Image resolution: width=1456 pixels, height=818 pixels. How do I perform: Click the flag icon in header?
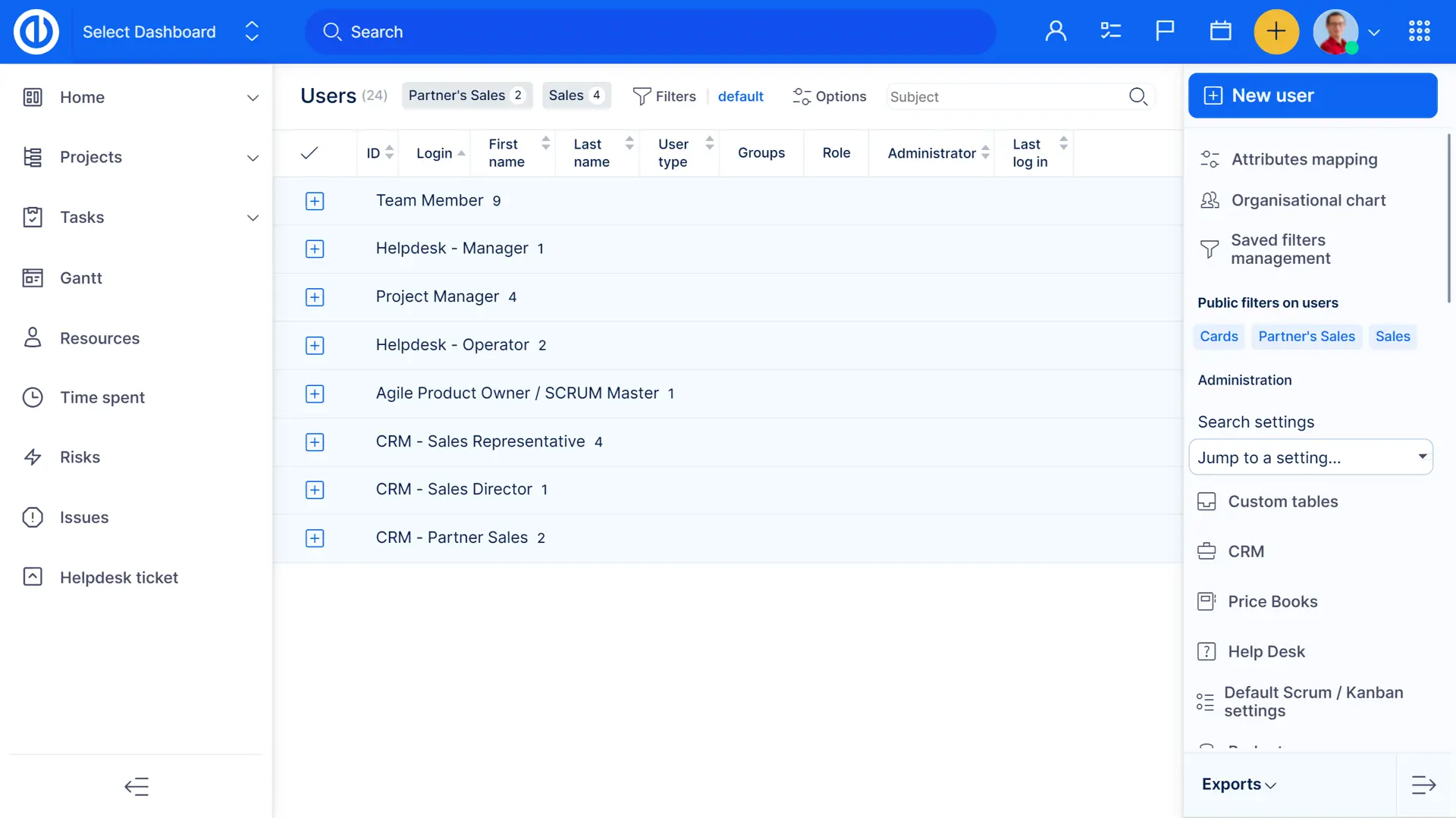click(x=1165, y=32)
